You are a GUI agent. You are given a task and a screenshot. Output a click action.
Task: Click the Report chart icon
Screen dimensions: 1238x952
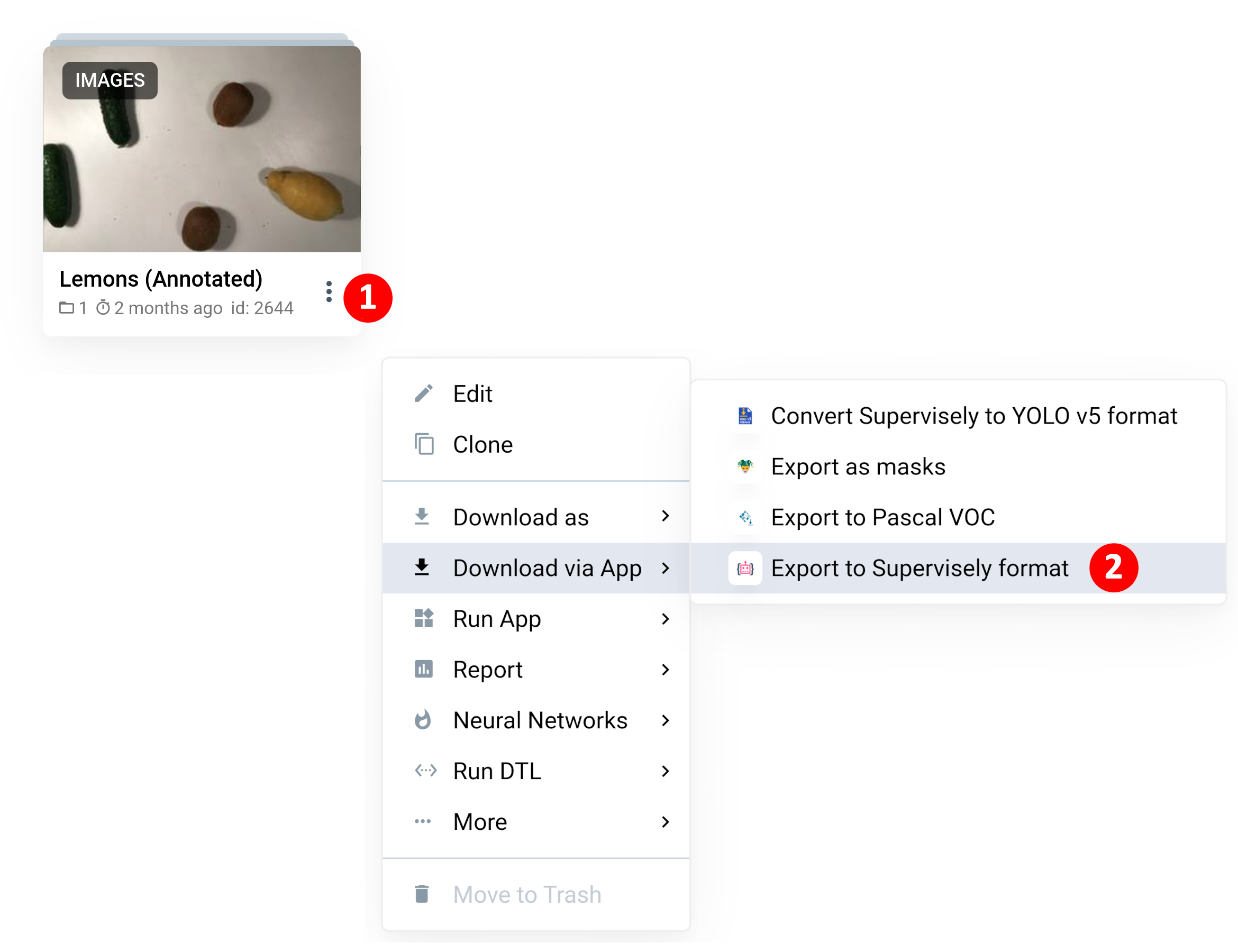point(423,669)
